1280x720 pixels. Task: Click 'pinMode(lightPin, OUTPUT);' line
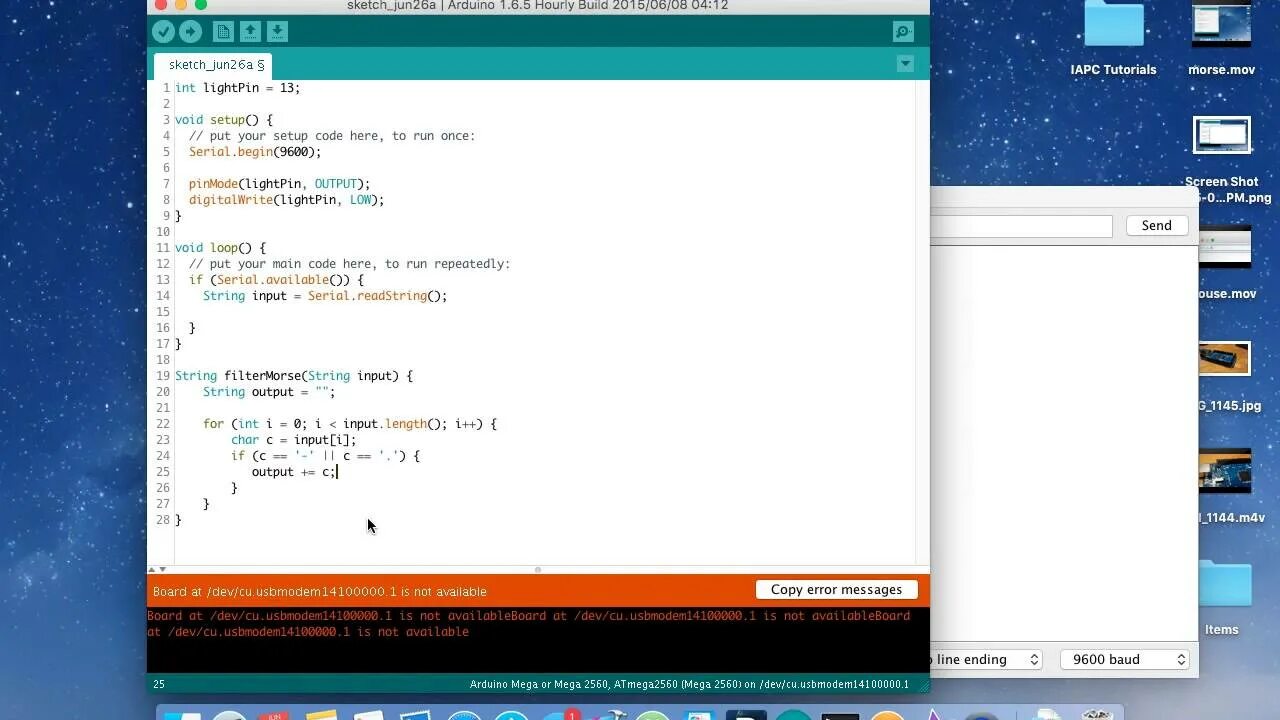tap(279, 184)
